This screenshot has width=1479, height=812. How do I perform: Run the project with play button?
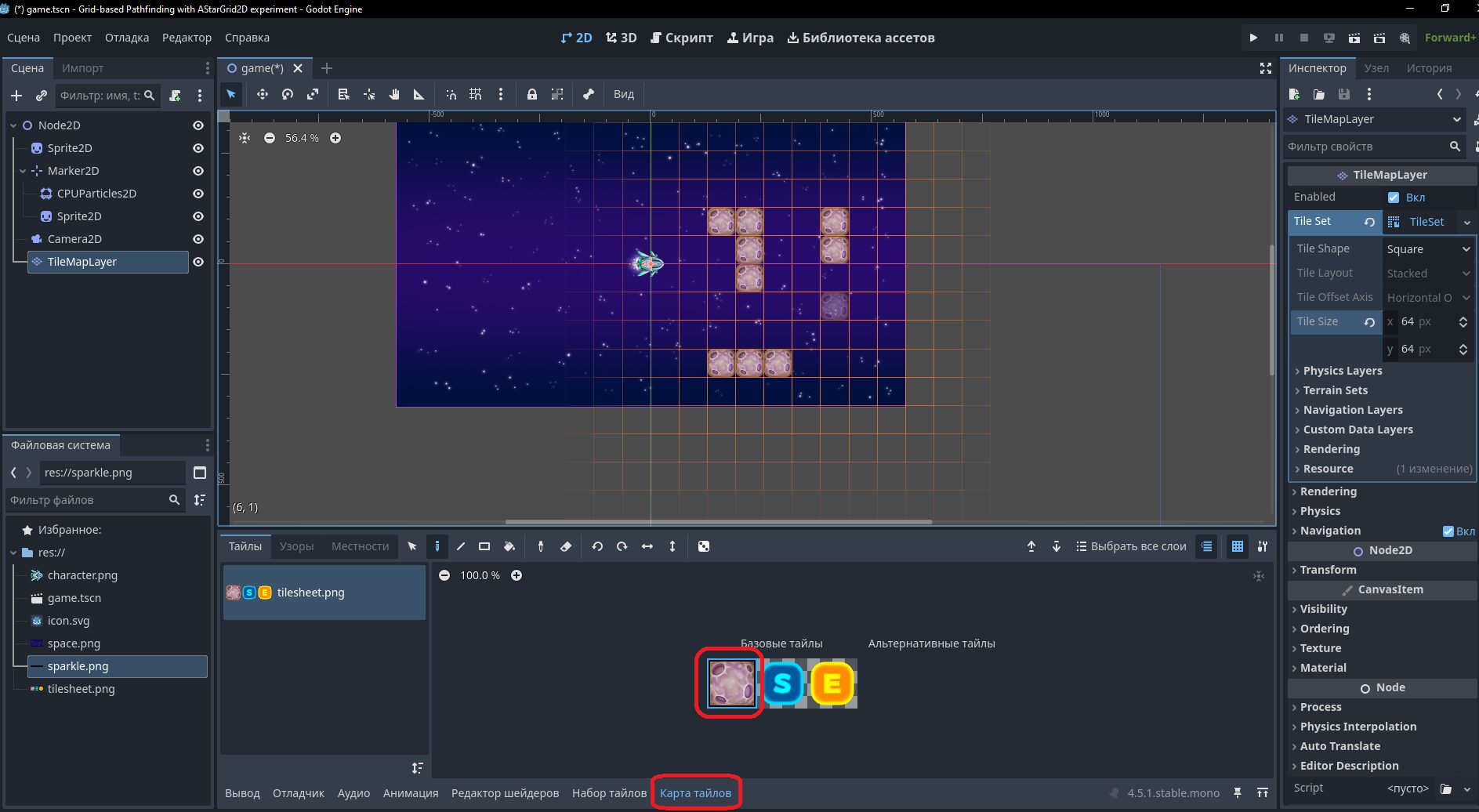coord(1253,38)
